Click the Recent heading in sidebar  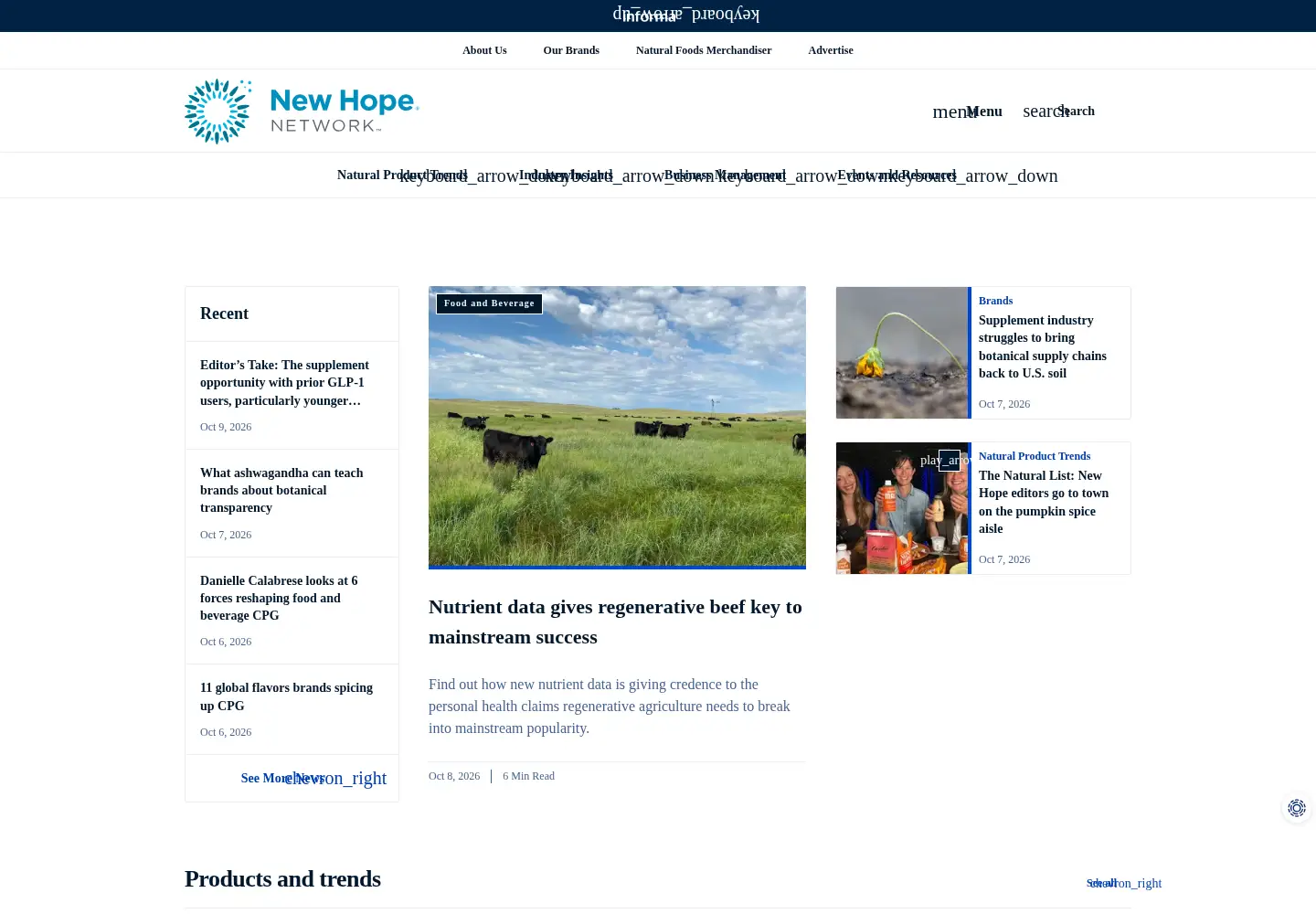click(224, 314)
